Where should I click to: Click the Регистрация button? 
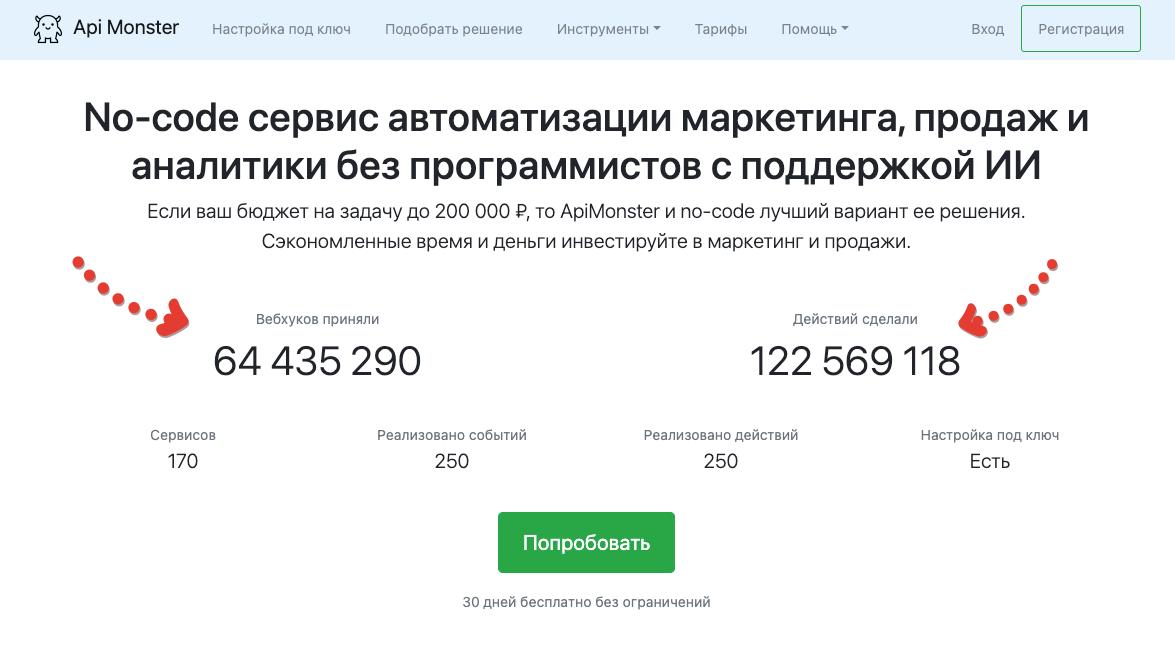1081,28
